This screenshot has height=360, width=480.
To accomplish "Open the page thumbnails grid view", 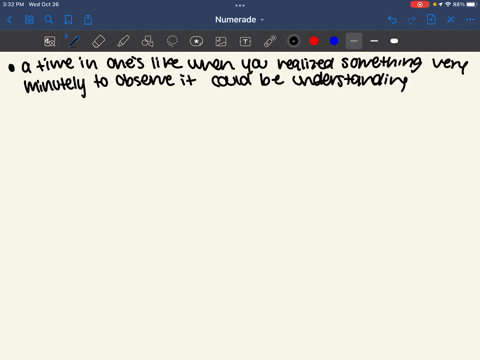I will click(x=29, y=20).
